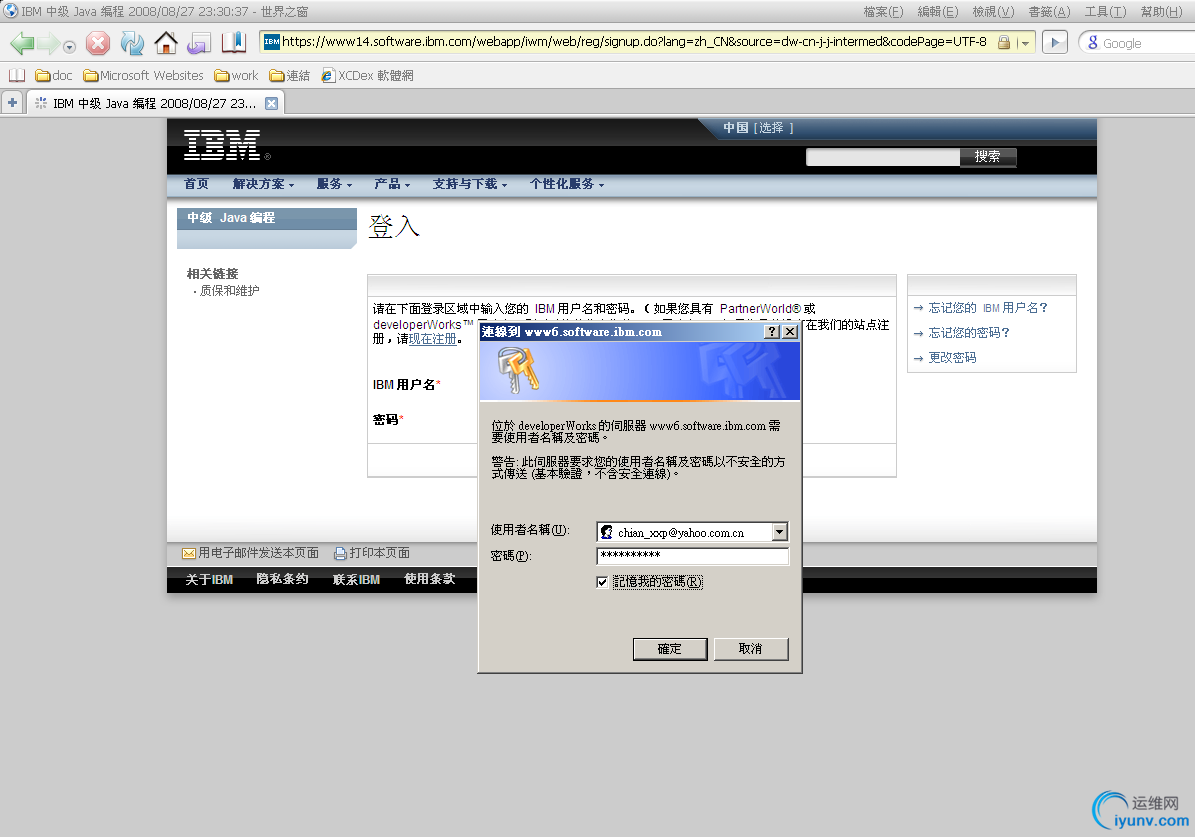Click the 联系IBM footer link

pos(356,579)
